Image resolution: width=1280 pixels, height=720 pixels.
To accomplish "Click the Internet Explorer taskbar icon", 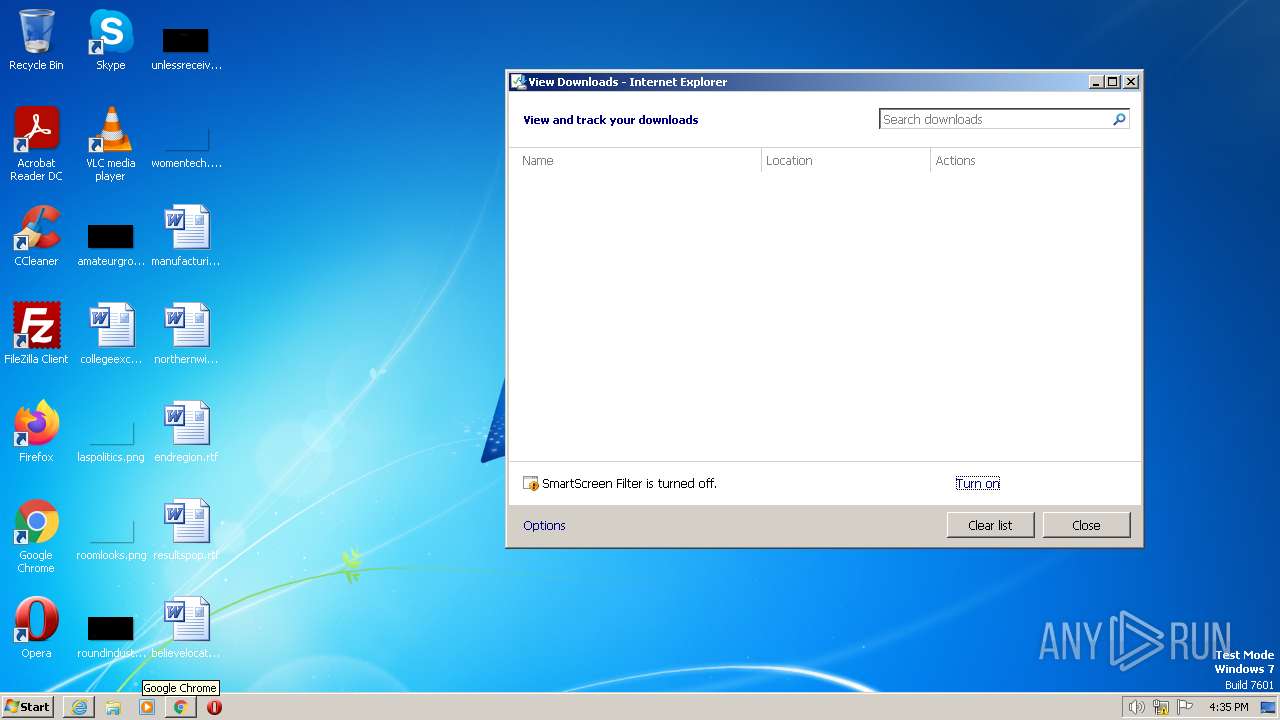I will pyautogui.click(x=79, y=707).
